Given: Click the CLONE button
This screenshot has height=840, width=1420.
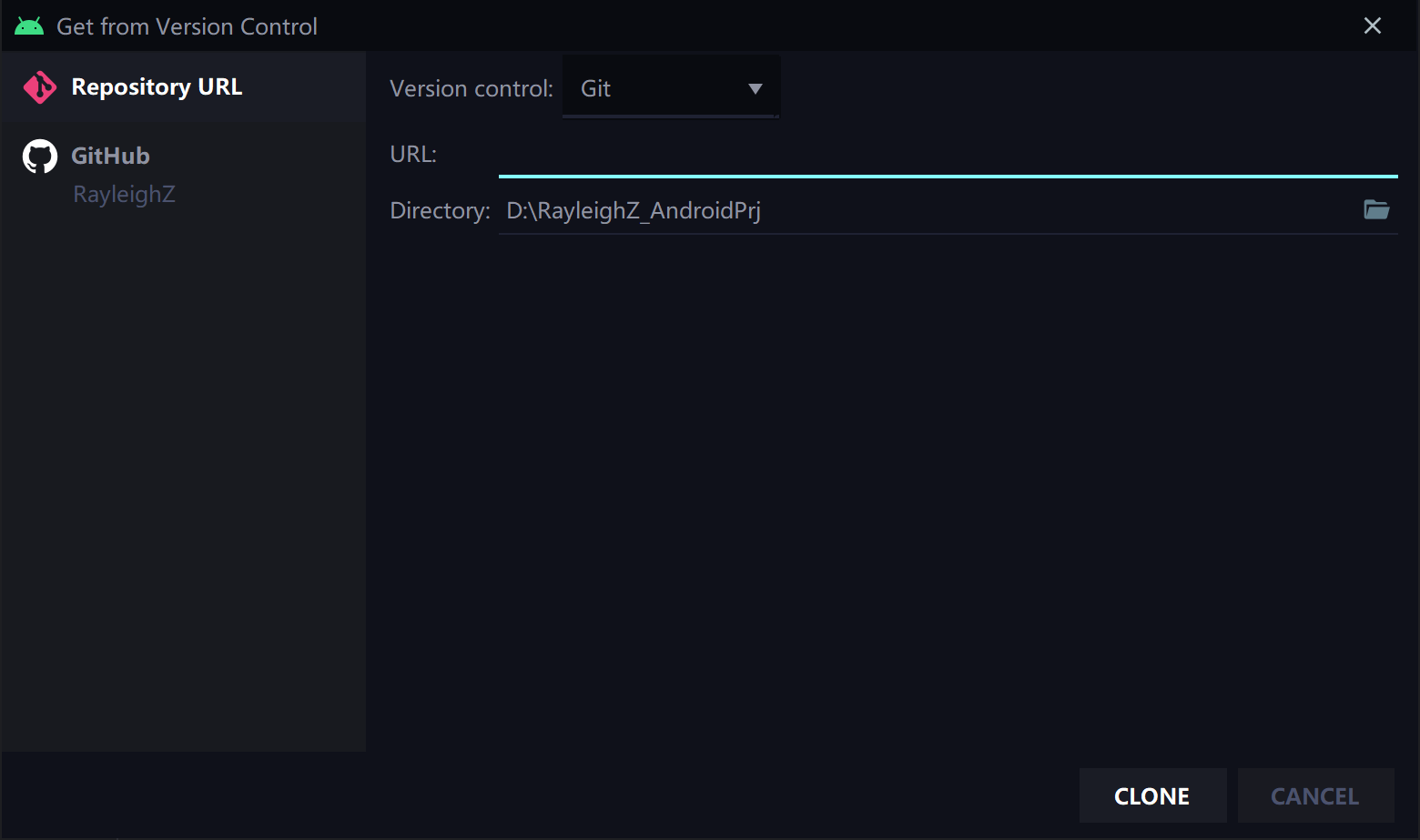Looking at the screenshot, I should (x=1152, y=796).
